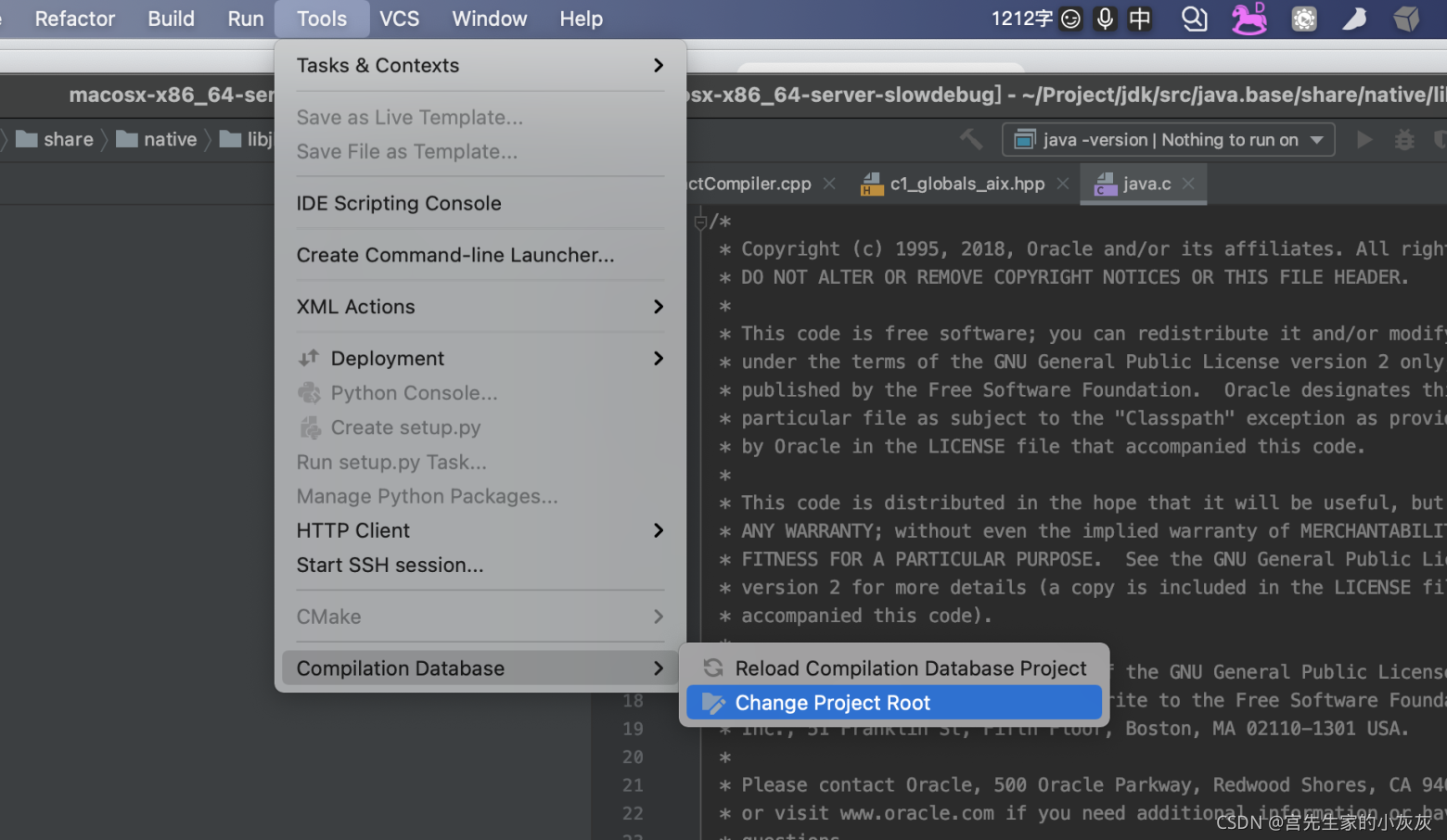Screen dimensions: 1447x840
Task: Open the Run menu
Action: [x=246, y=19]
